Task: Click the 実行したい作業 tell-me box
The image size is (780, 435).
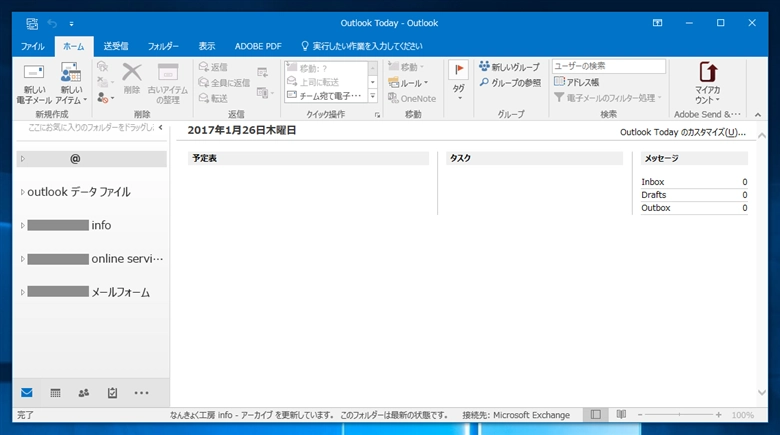Action: [362, 46]
